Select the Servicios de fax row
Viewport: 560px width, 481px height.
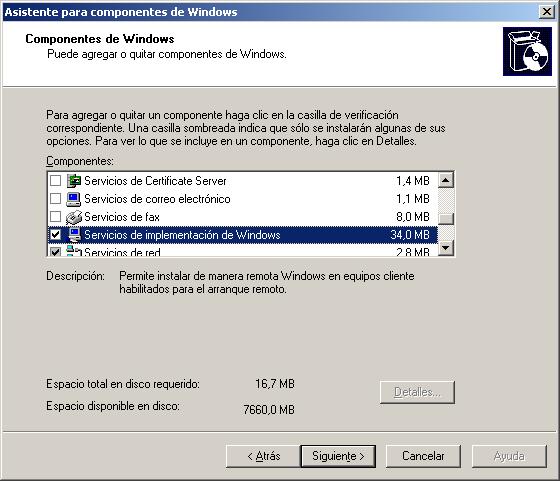242,217
